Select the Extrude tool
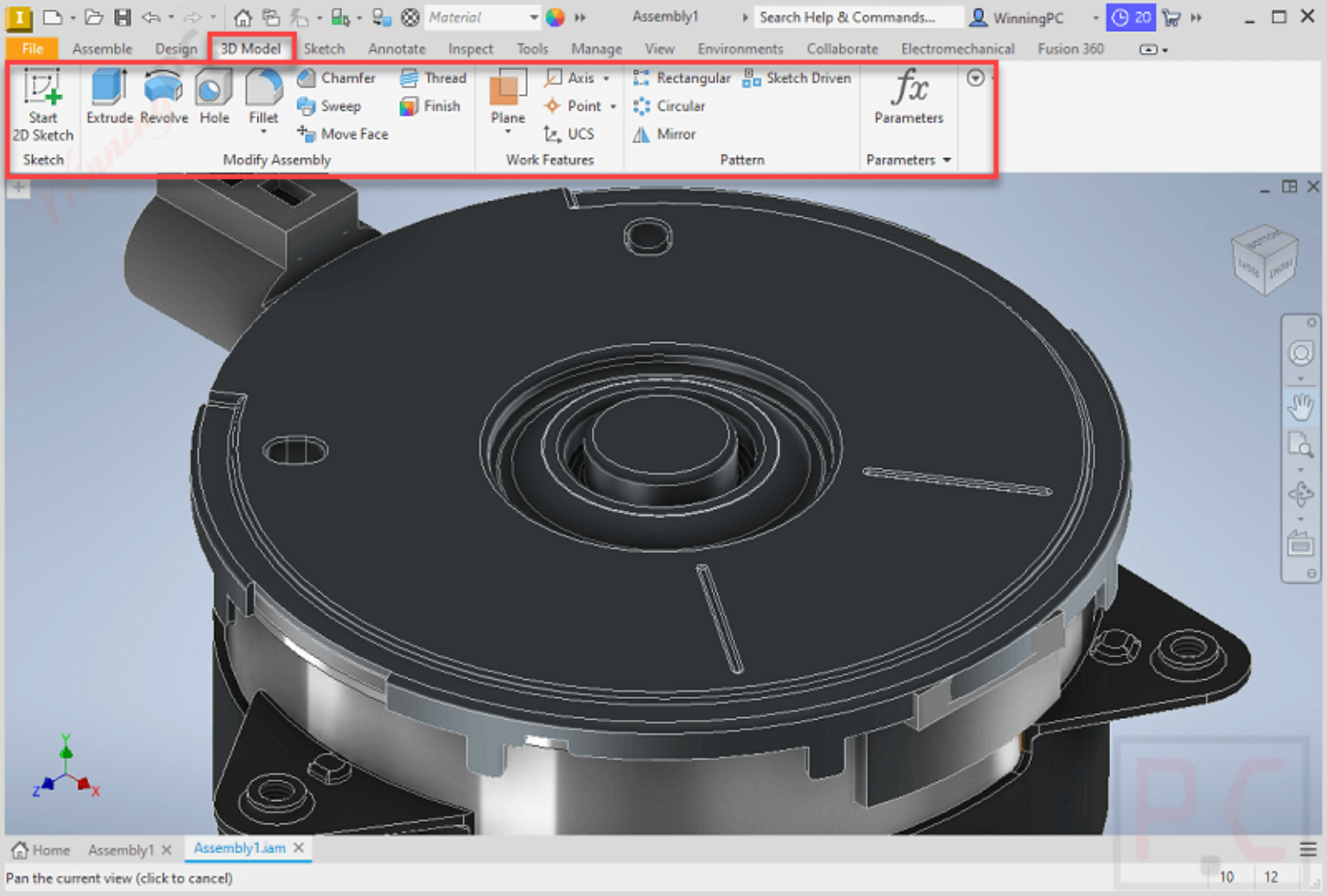Screen dimensions: 1327x896 click(110, 98)
